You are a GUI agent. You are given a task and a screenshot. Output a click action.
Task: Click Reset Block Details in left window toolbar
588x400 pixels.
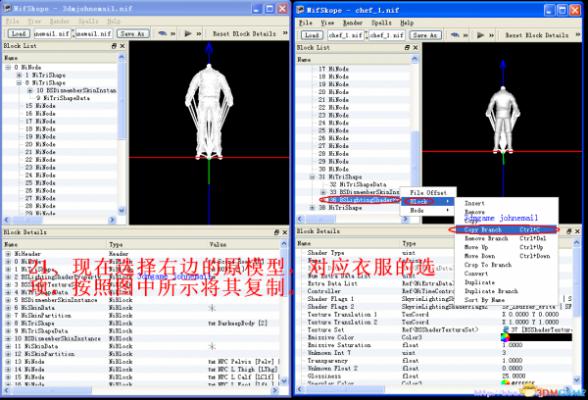point(244,34)
